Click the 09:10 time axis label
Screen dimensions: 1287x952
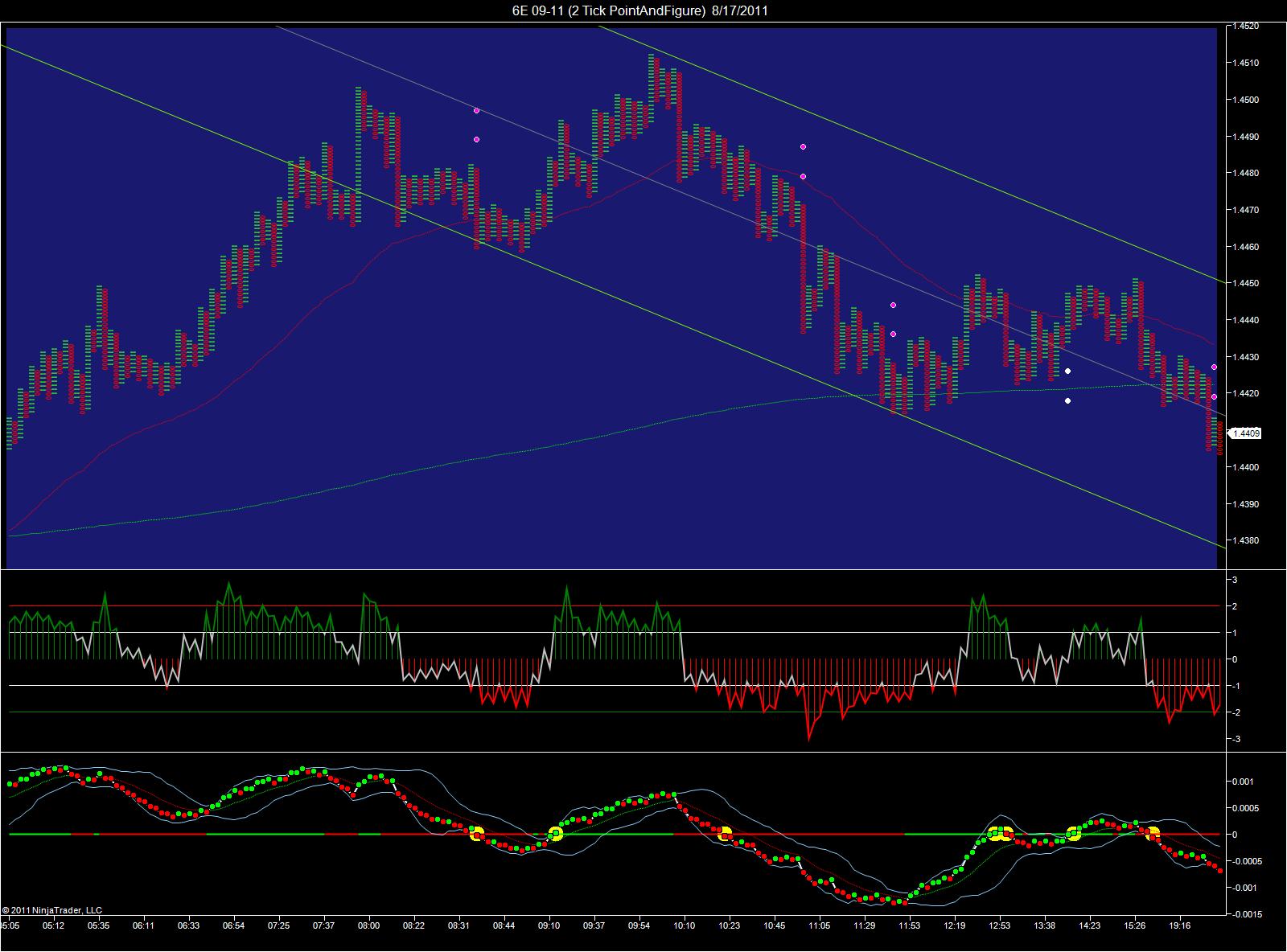click(x=549, y=925)
